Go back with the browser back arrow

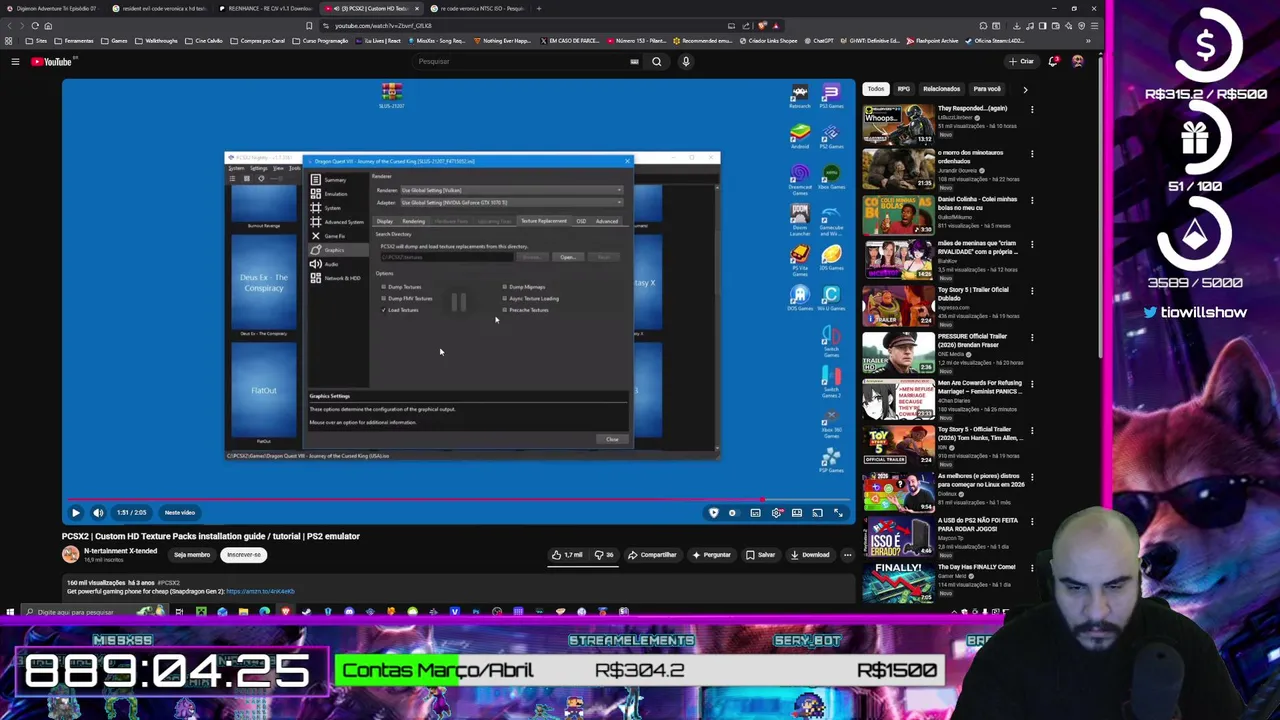8,26
